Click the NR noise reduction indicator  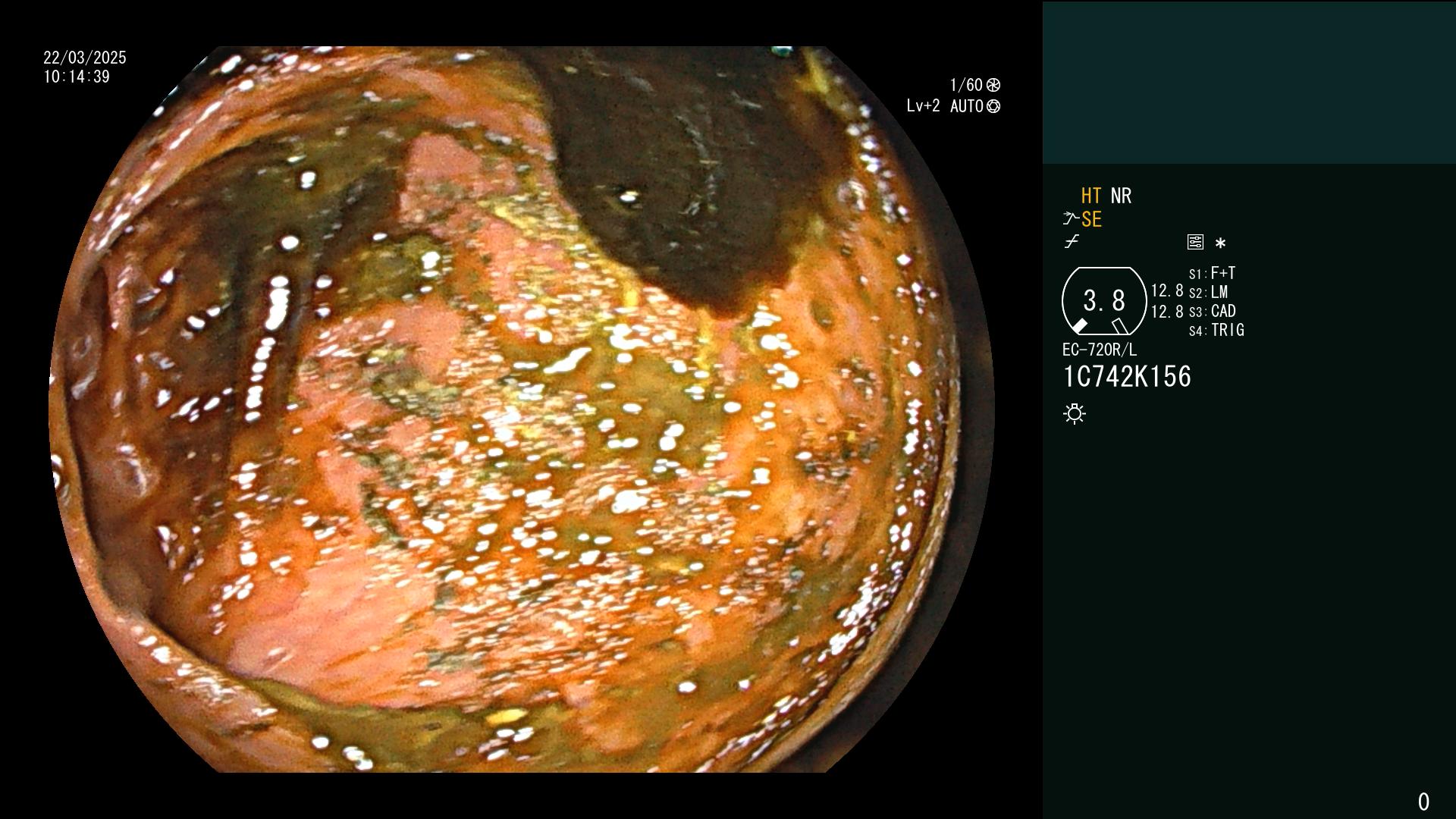[x=1121, y=196]
